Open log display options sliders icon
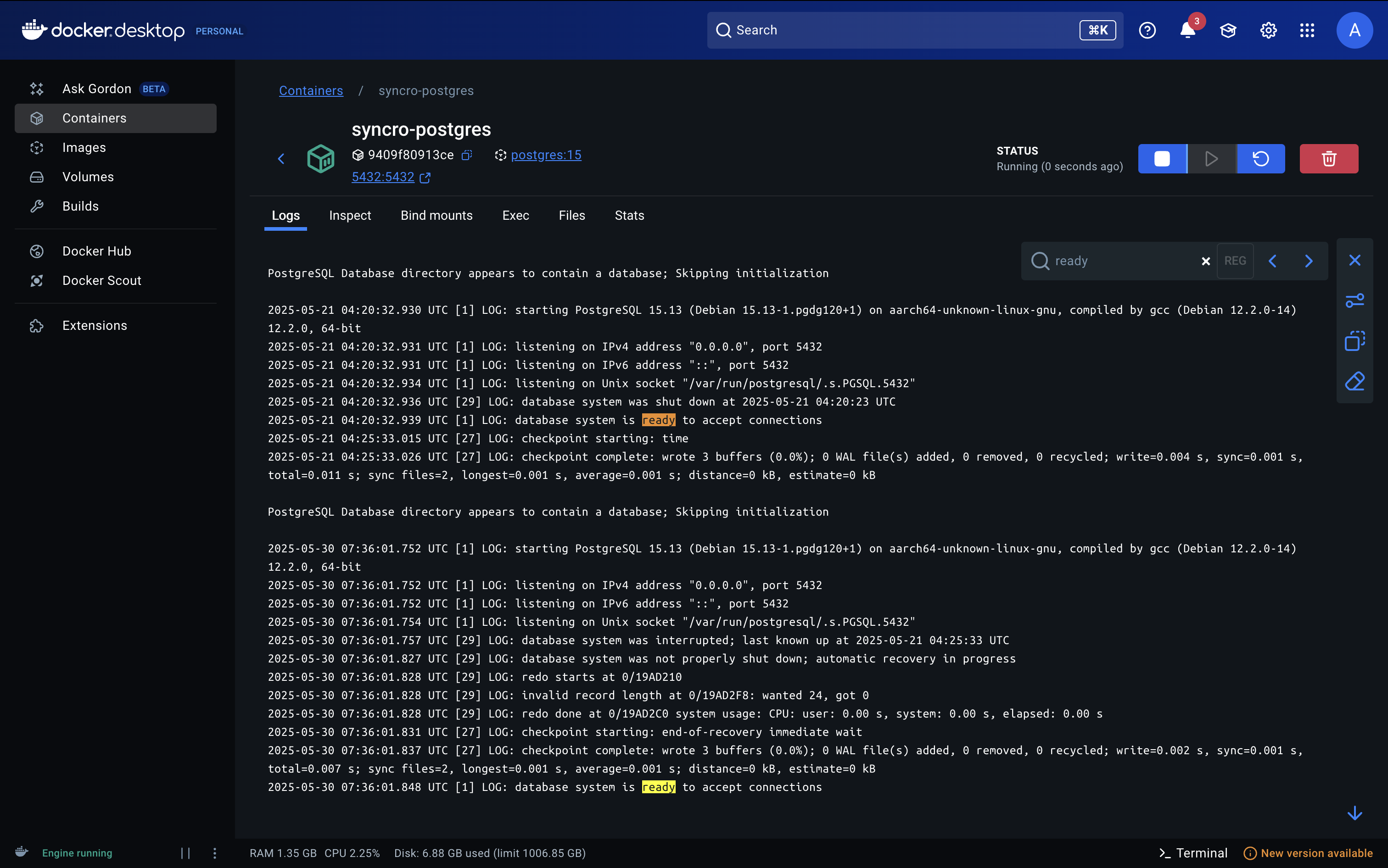1388x868 pixels. point(1354,301)
